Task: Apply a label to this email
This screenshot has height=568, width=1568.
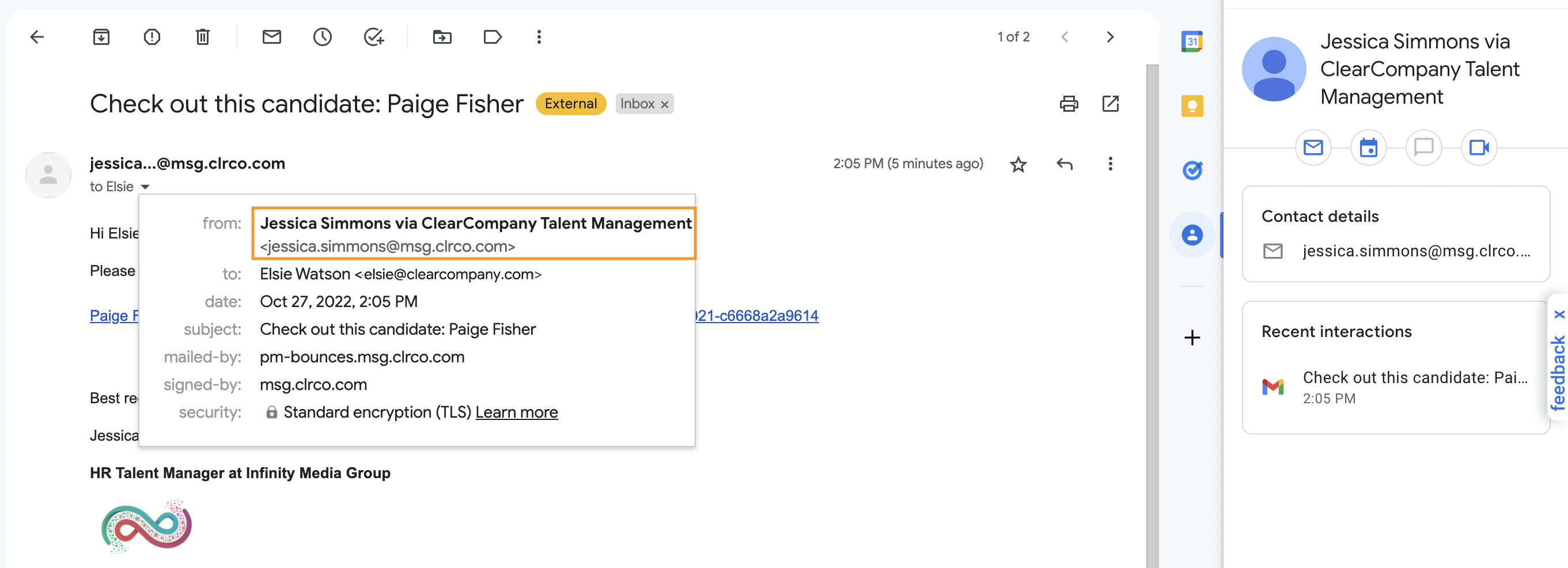Action: tap(493, 37)
